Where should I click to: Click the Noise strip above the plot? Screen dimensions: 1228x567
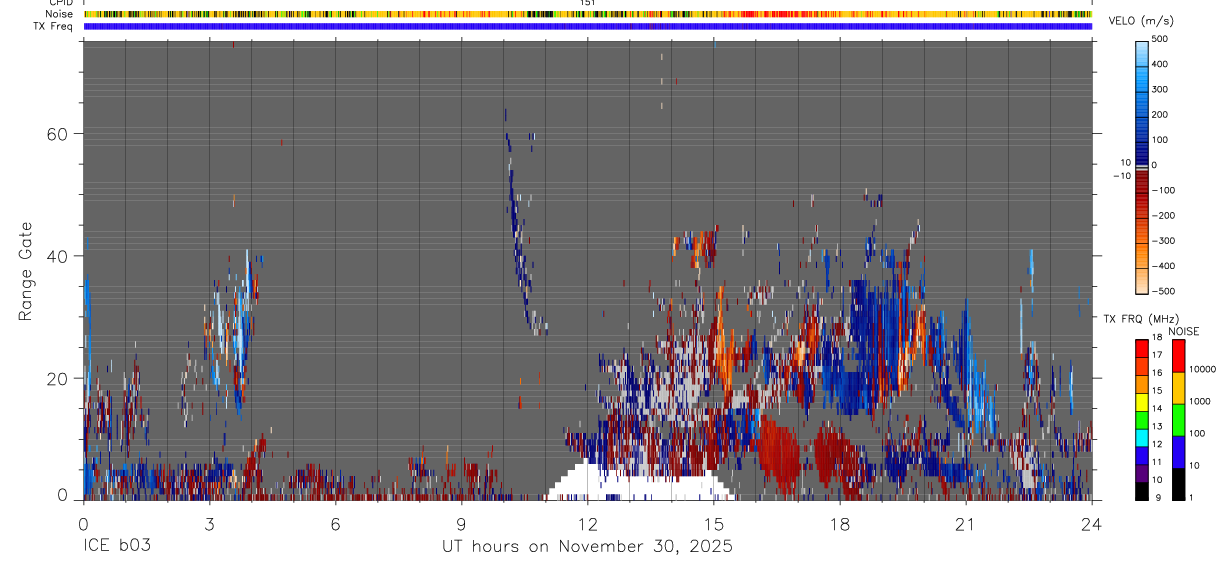click(x=587, y=14)
